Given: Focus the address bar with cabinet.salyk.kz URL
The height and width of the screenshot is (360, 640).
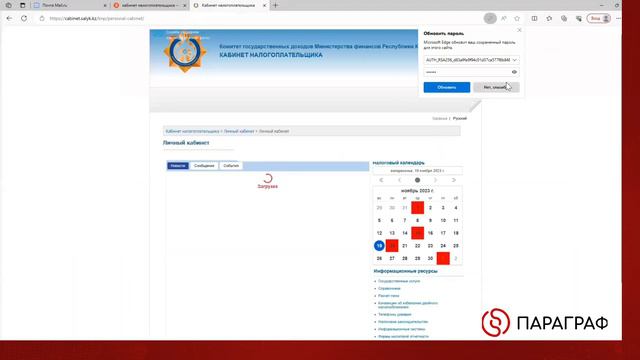Looking at the screenshot, I should (x=96, y=18).
